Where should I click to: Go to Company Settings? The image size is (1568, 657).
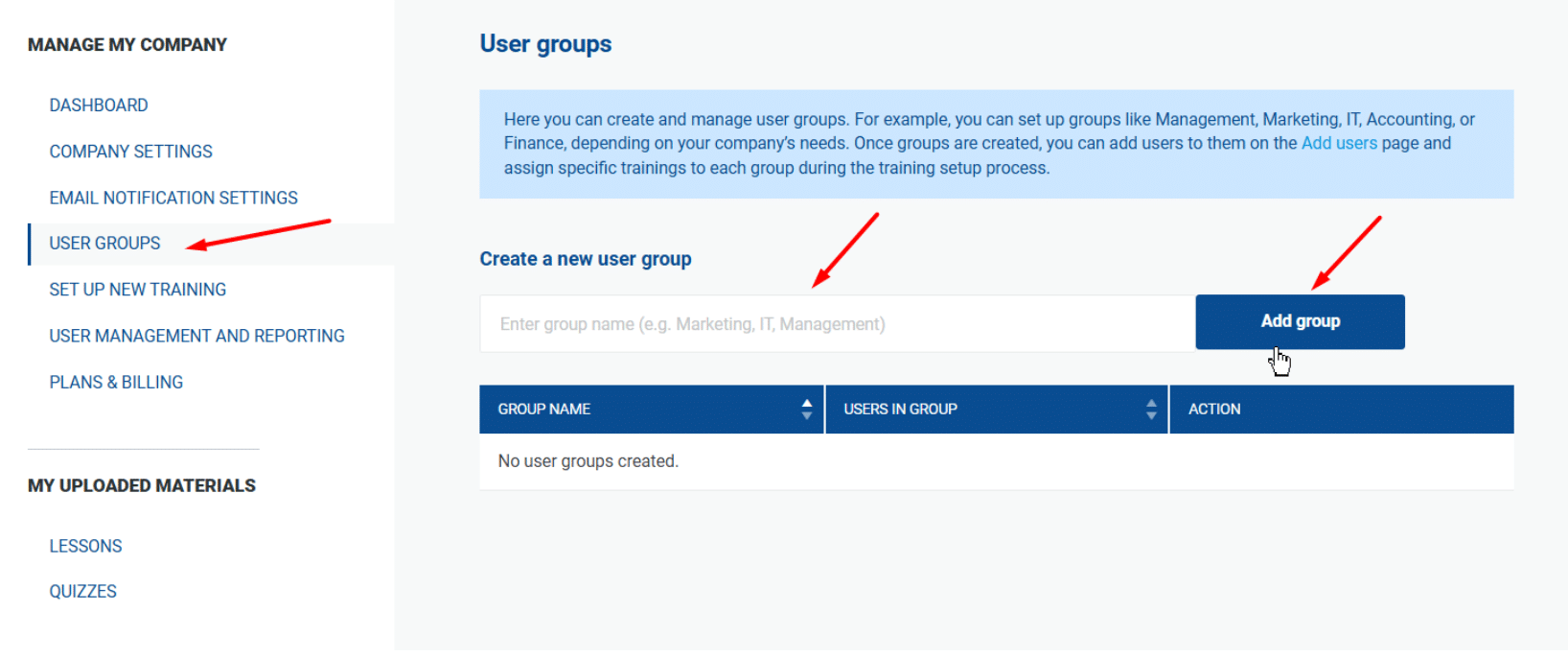pos(131,152)
